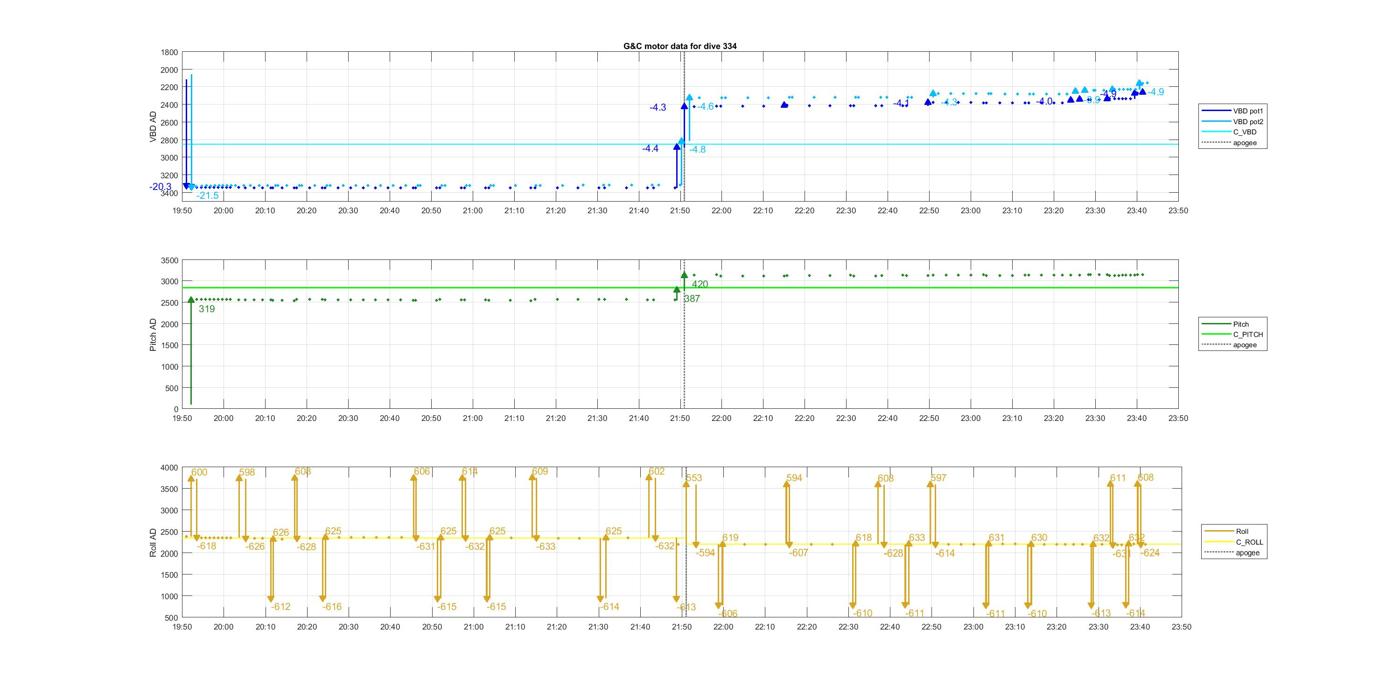Click the '4000' tick on the Roll axis
Viewport: 1400px width, 693px height.
point(169,468)
